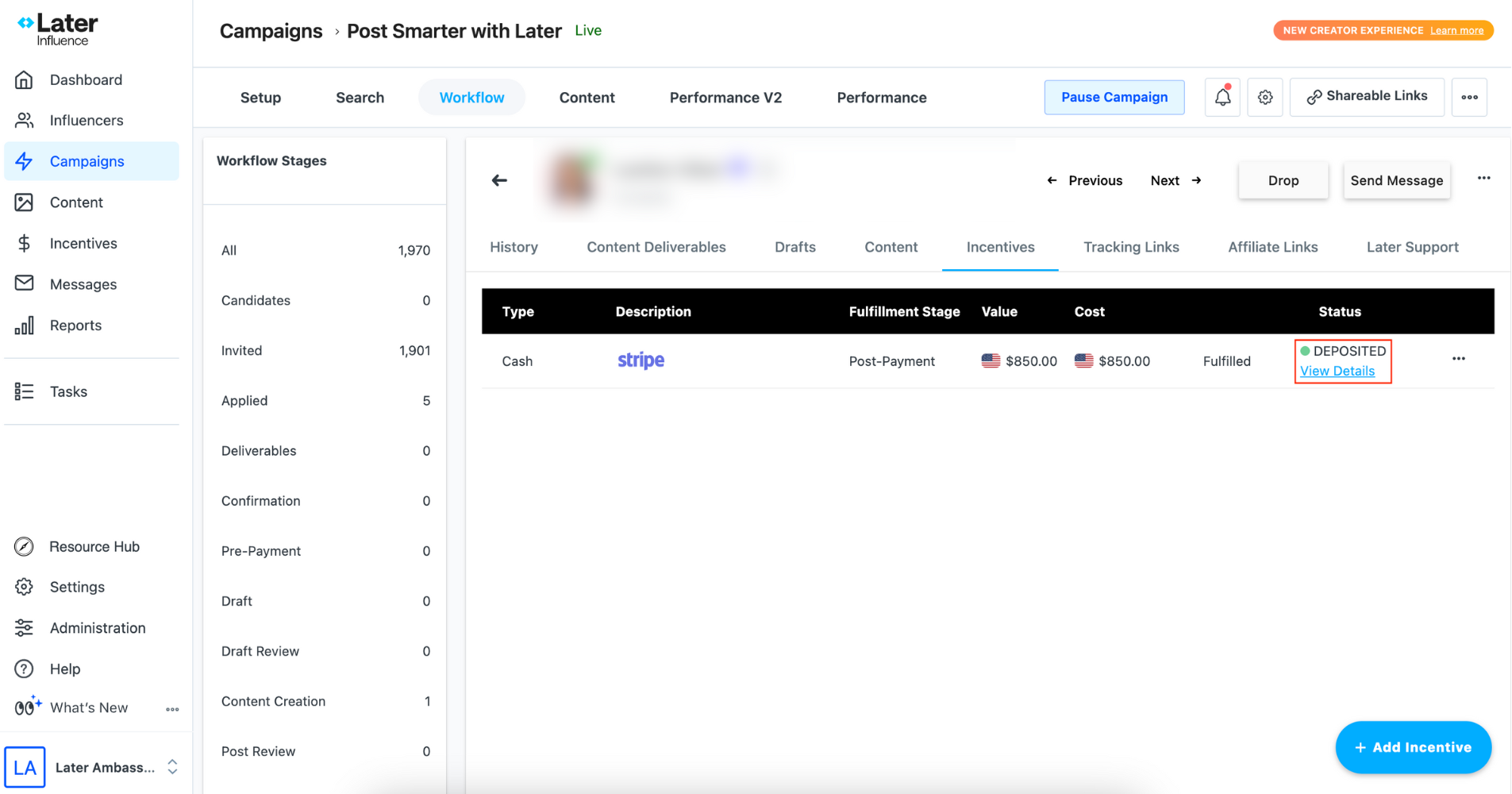Open the Later Influence logo home
1512x794 pixels.
(58, 30)
